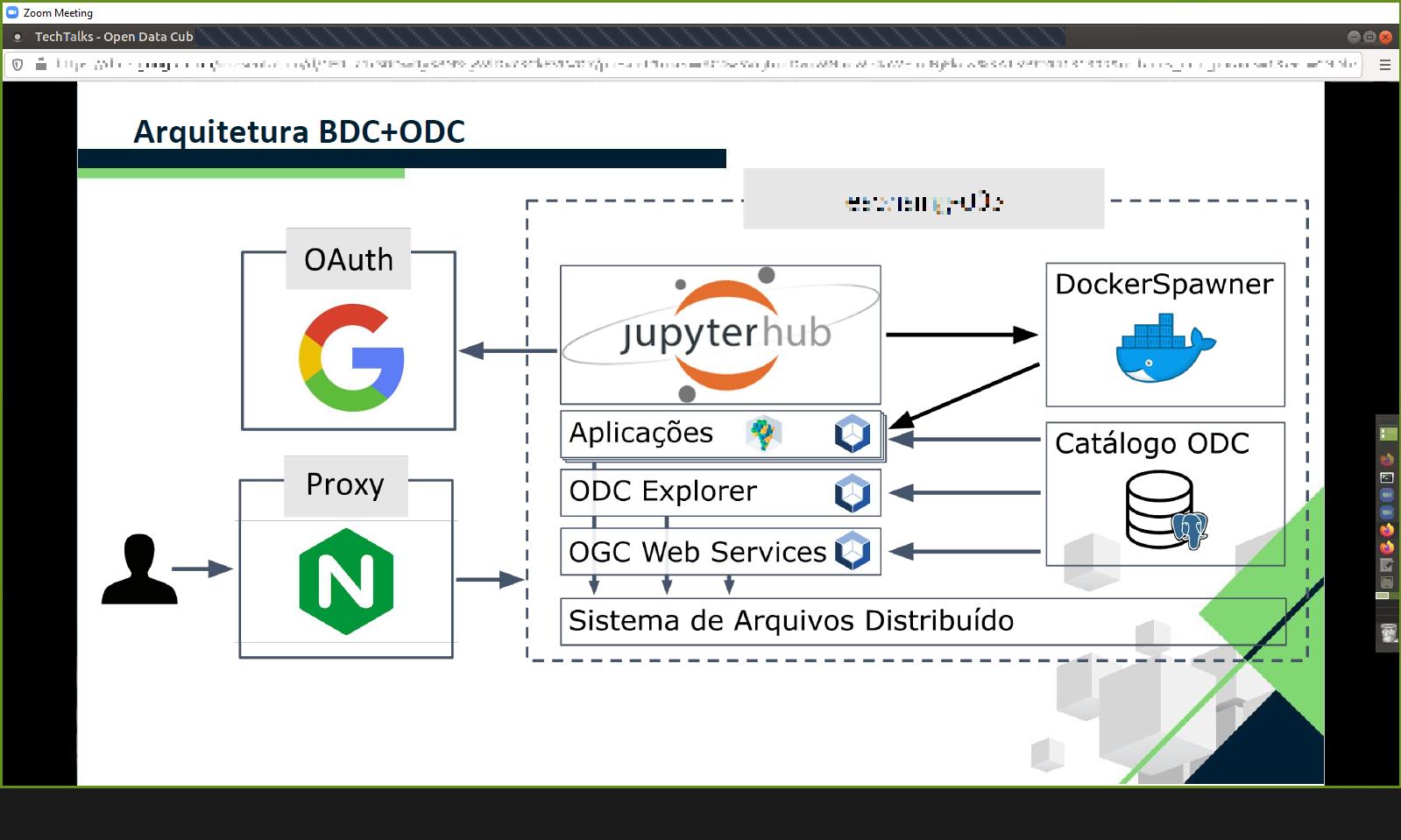Screen dimensions: 1401x840
Task: Click 'Sistema de Arquivos Distribuído' box
Action: (x=923, y=622)
